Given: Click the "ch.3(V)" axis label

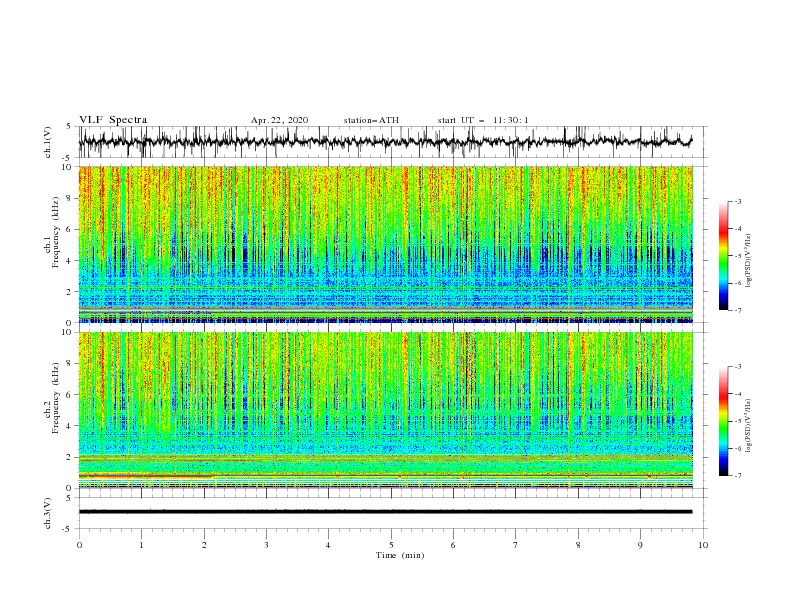Looking at the screenshot, I should pos(48,513).
